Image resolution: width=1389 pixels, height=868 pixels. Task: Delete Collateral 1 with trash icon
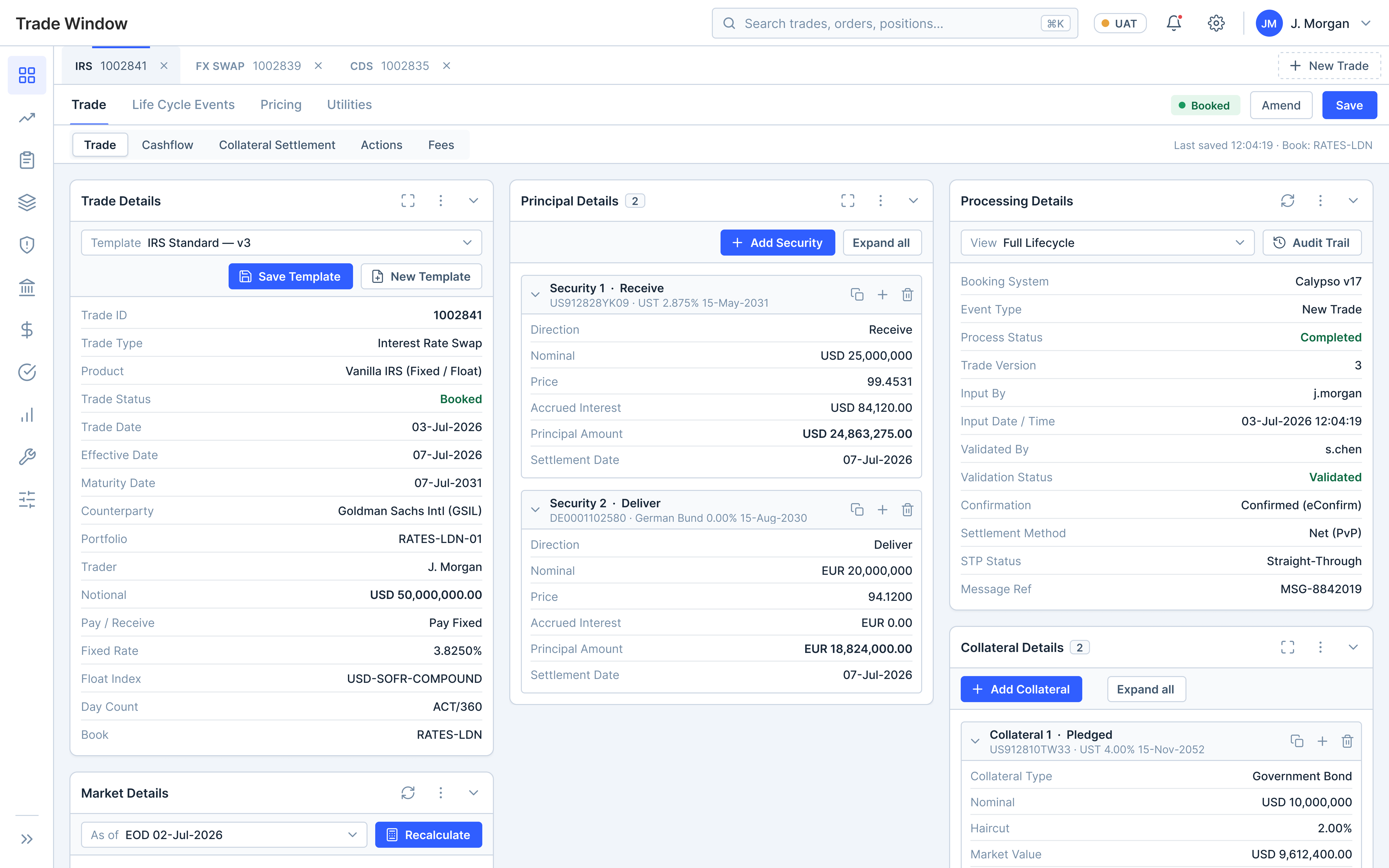tap(1347, 741)
